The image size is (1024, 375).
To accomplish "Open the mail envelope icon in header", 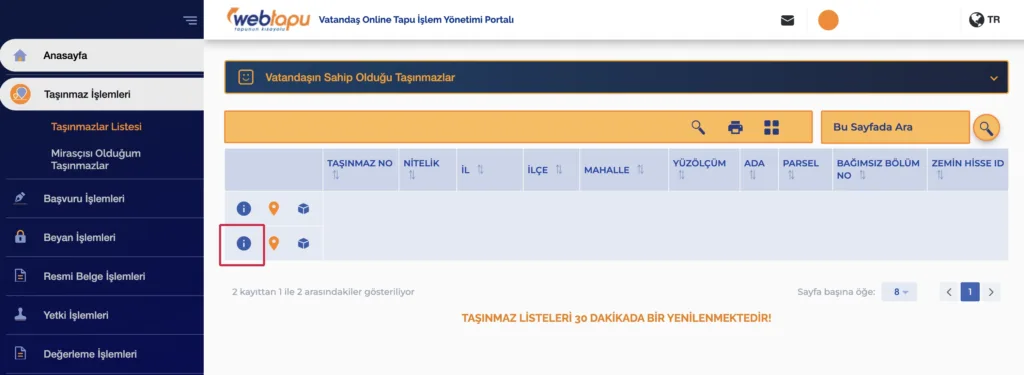I will (788, 20).
